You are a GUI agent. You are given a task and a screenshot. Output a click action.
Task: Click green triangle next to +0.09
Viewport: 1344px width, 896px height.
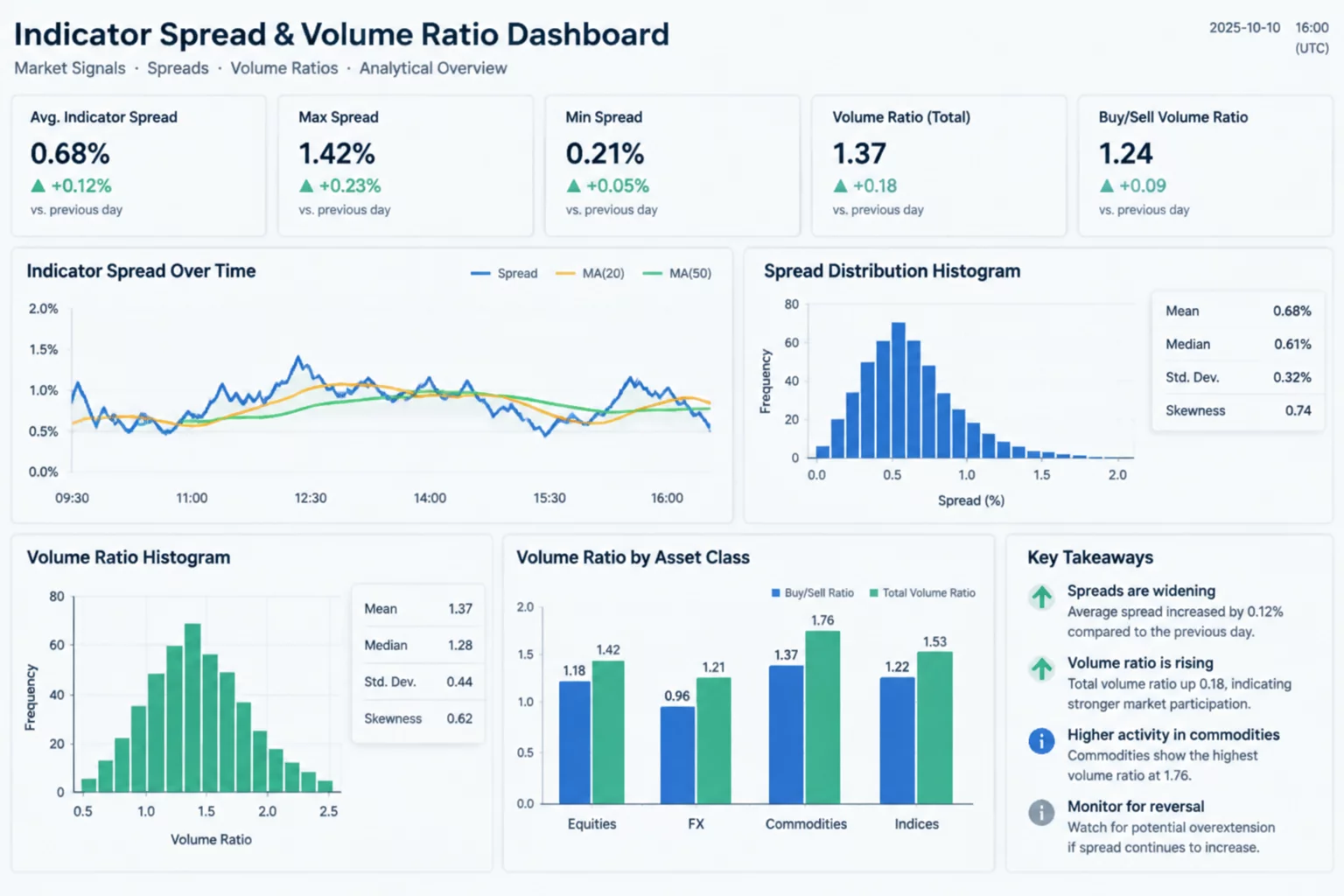tap(1107, 185)
